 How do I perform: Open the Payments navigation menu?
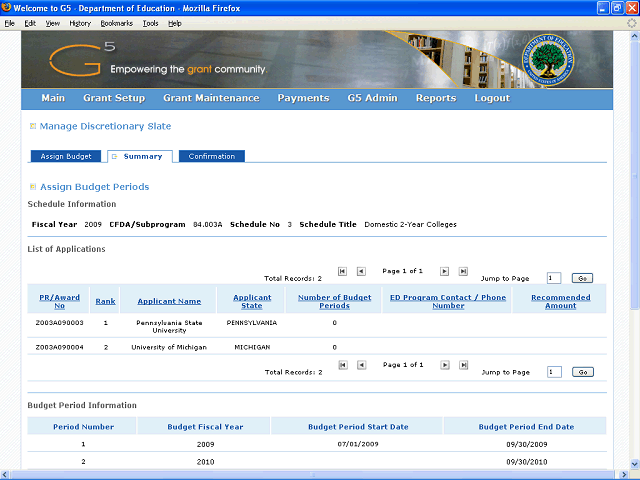click(x=303, y=98)
